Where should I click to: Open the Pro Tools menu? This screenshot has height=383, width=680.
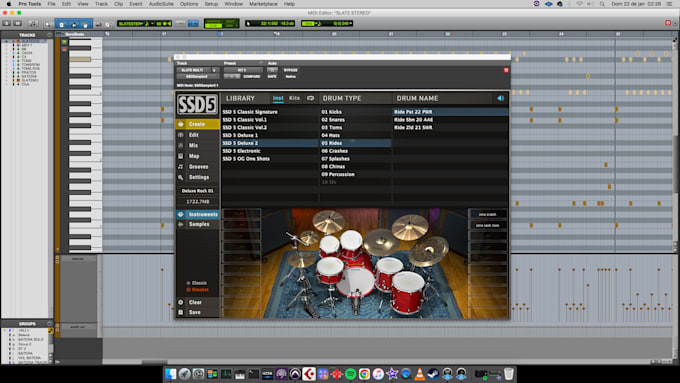click(x=29, y=4)
